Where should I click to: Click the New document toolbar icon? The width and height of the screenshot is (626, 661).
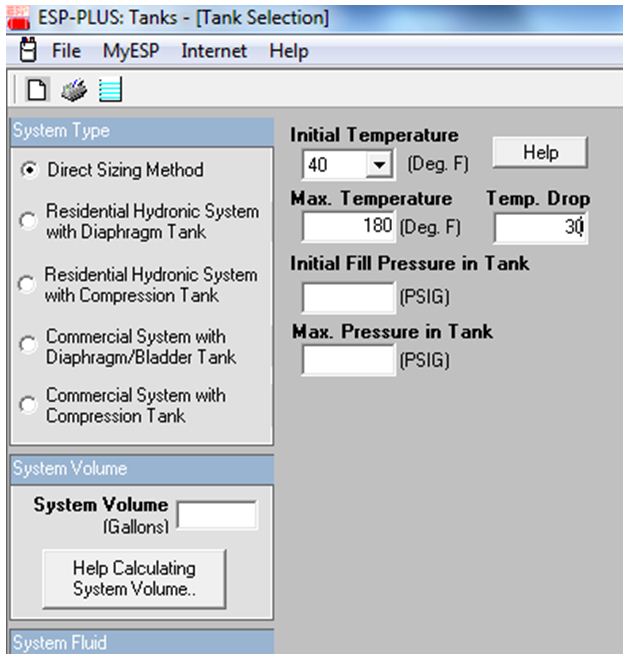click(x=37, y=89)
